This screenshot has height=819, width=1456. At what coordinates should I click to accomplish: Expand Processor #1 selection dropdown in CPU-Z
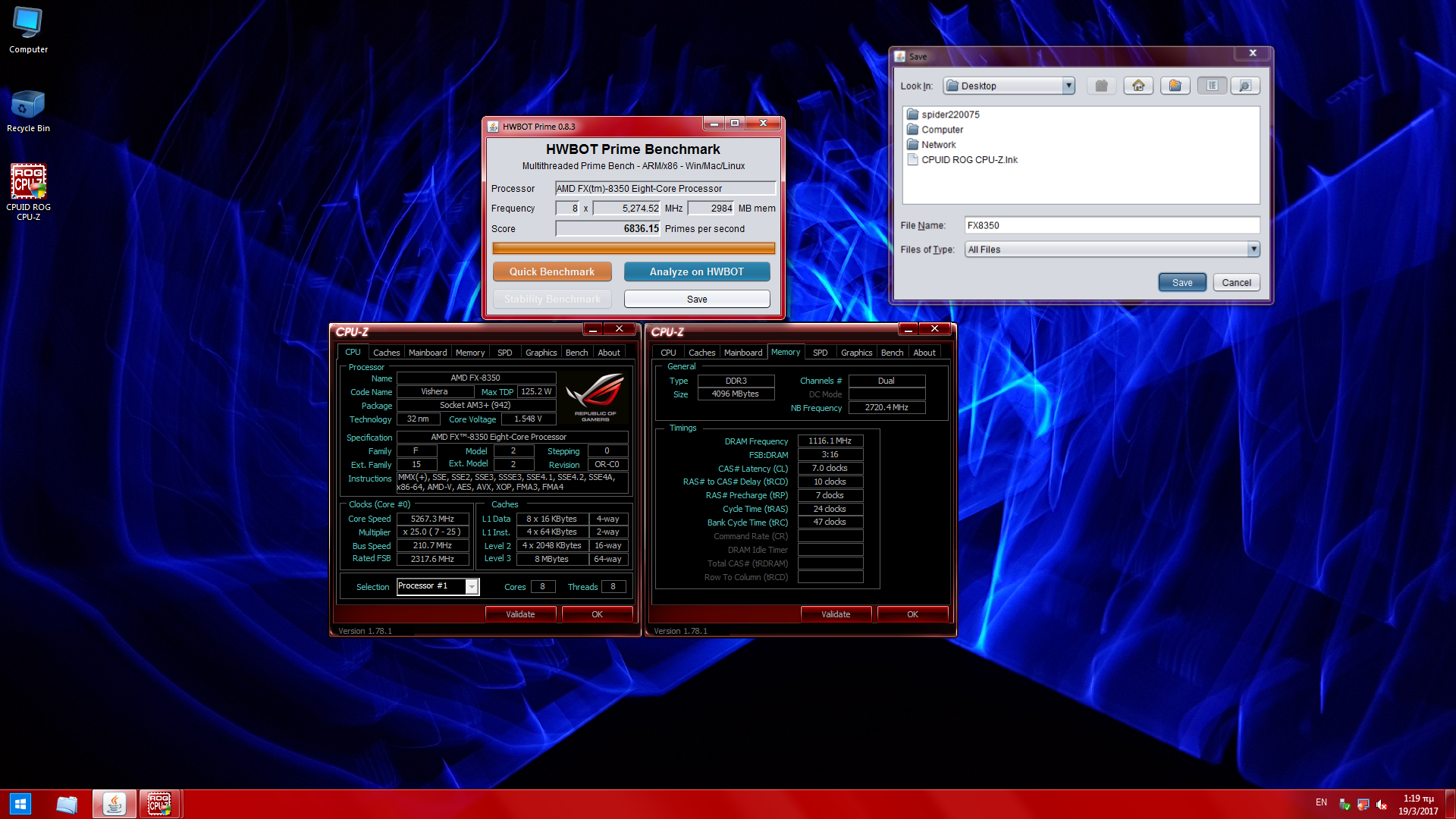point(472,586)
